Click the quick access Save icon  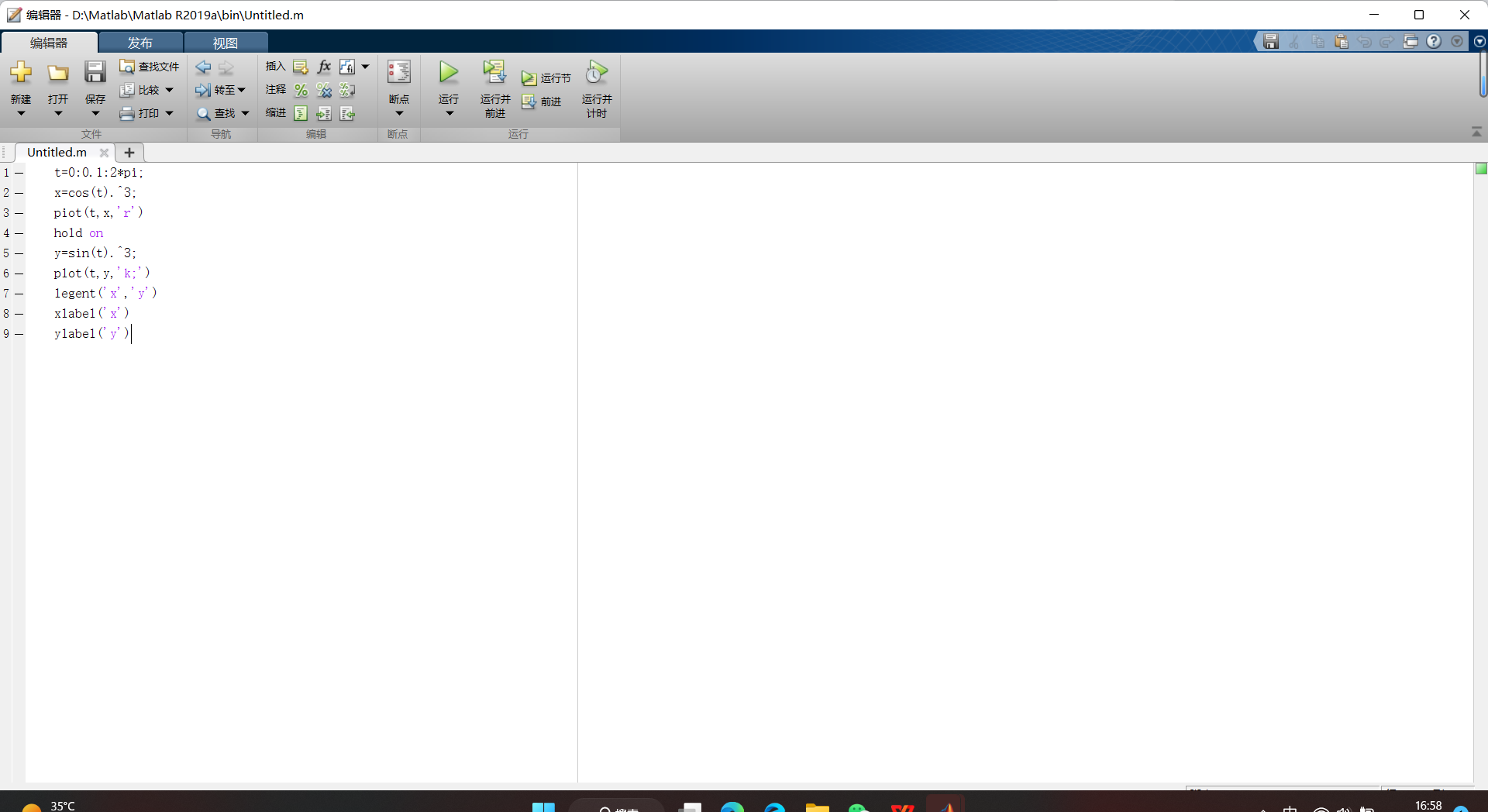1271,42
